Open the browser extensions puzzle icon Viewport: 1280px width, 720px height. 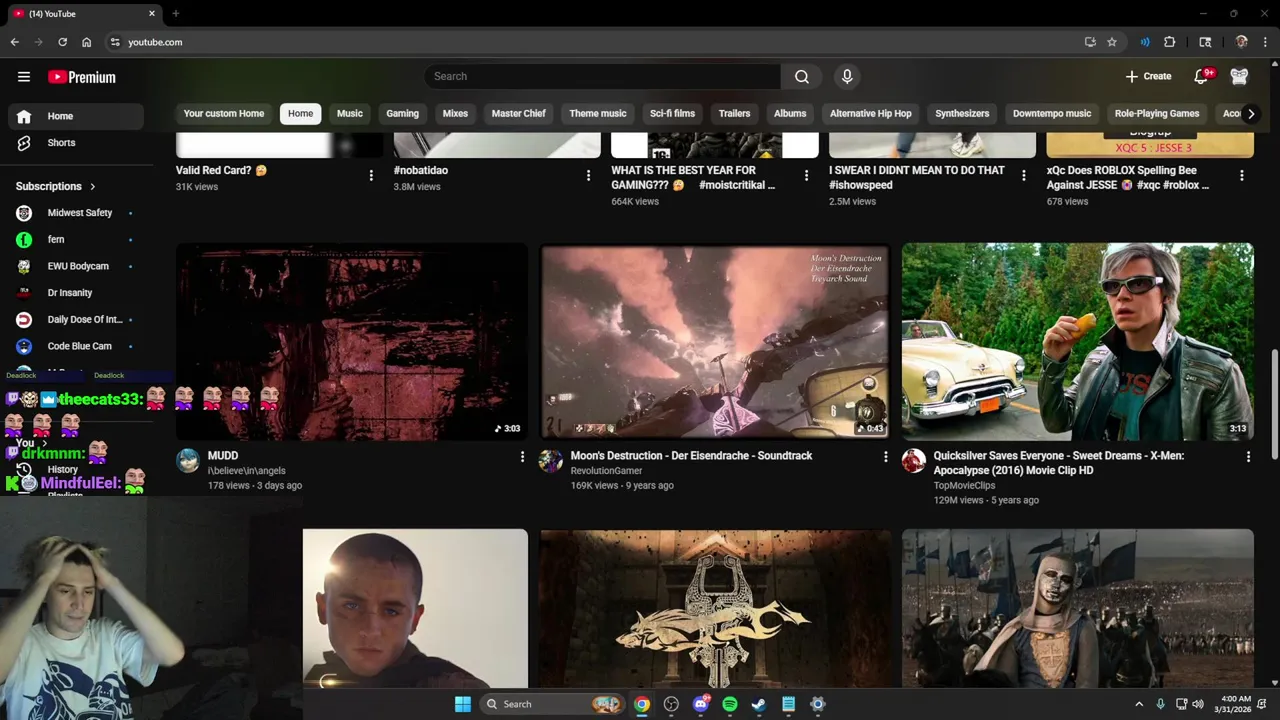[x=1169, y=42]
